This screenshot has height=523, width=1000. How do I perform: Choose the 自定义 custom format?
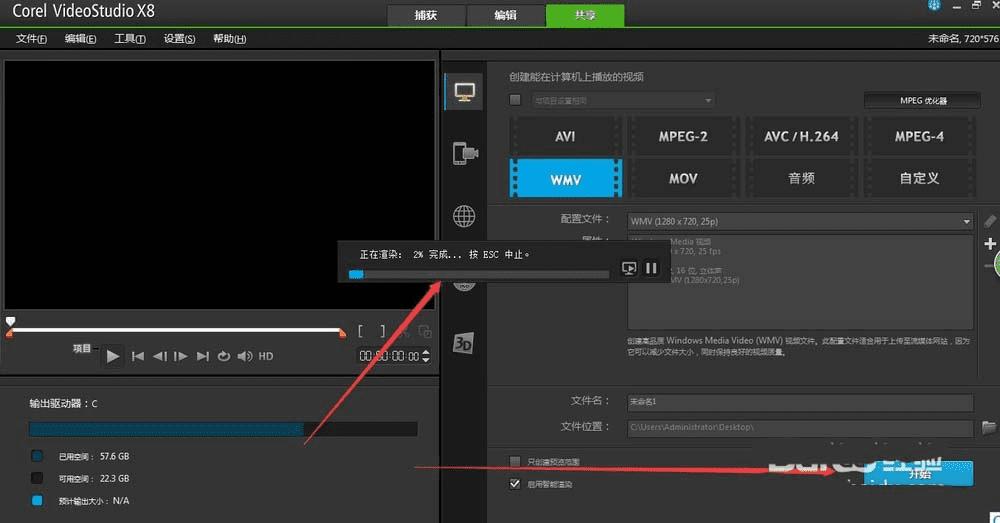919,179
